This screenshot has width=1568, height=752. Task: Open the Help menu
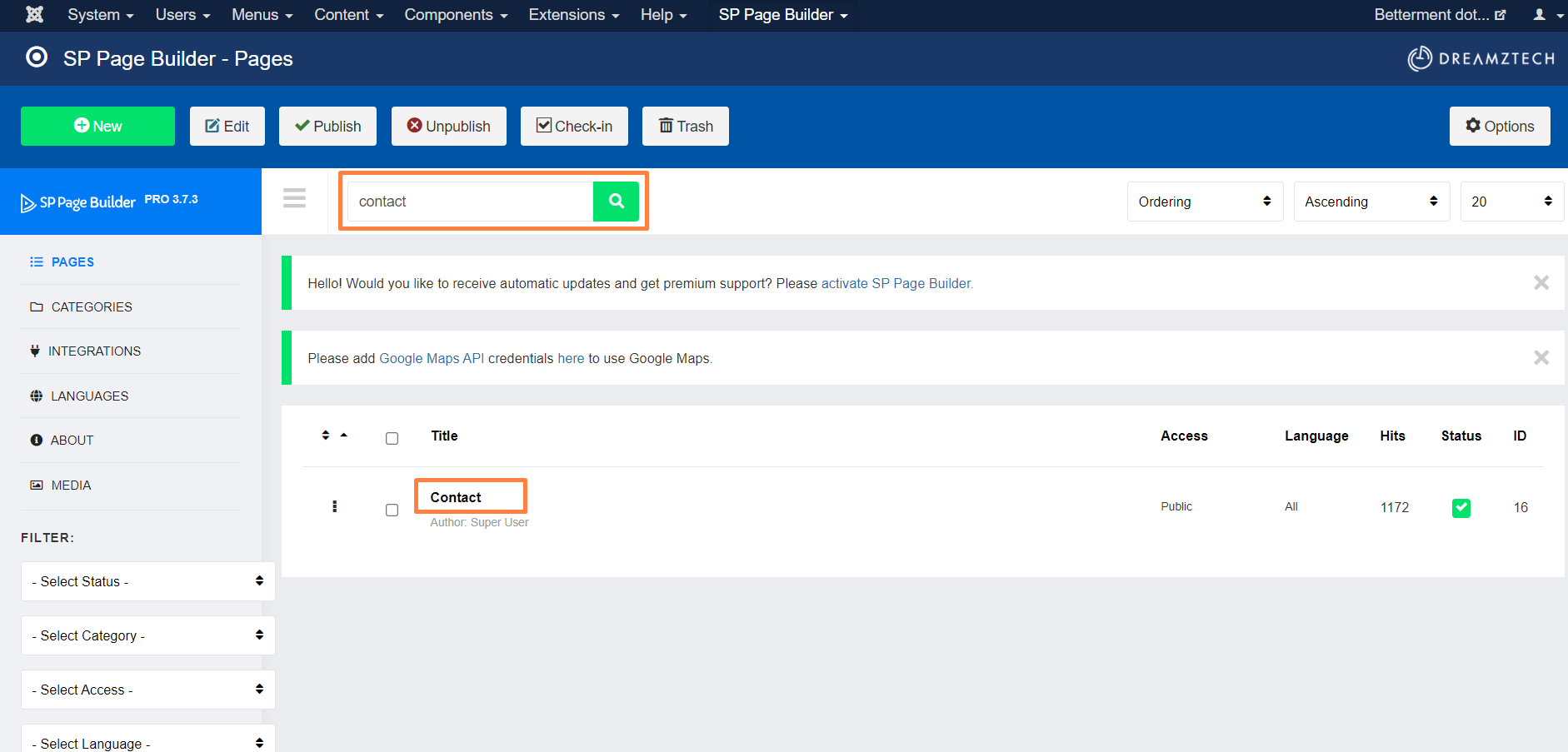tap(663, 15)
